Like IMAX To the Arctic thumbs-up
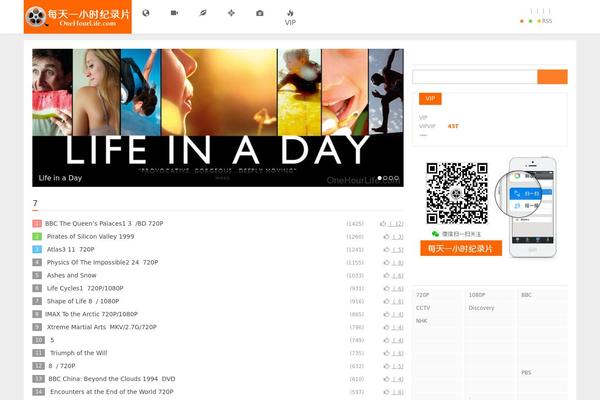Screen dimensions: 600x400 tap(386, 314)
